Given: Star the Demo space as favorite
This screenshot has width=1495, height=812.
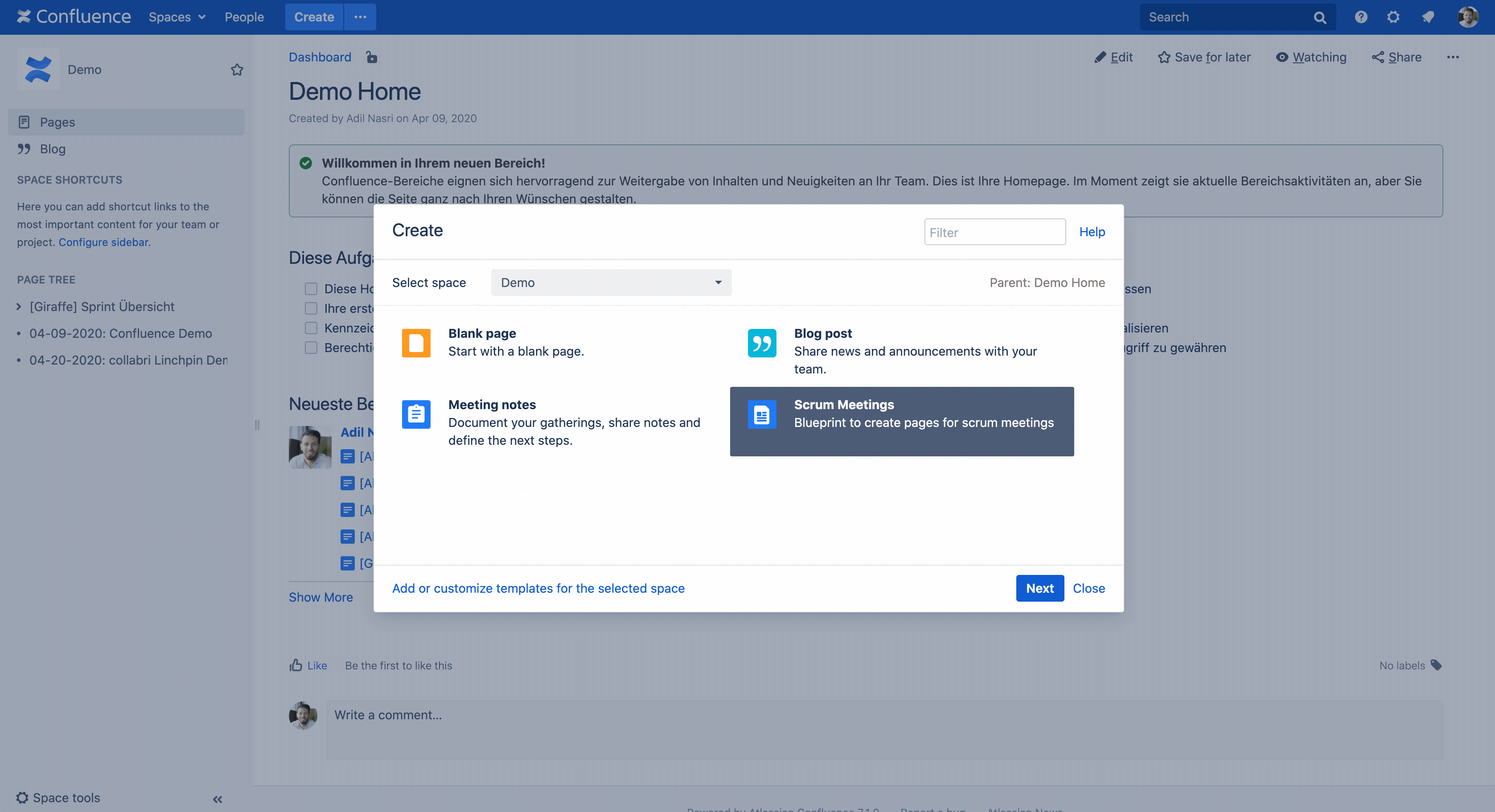Looking at the screenshot, I should click(x=237, y=70).
